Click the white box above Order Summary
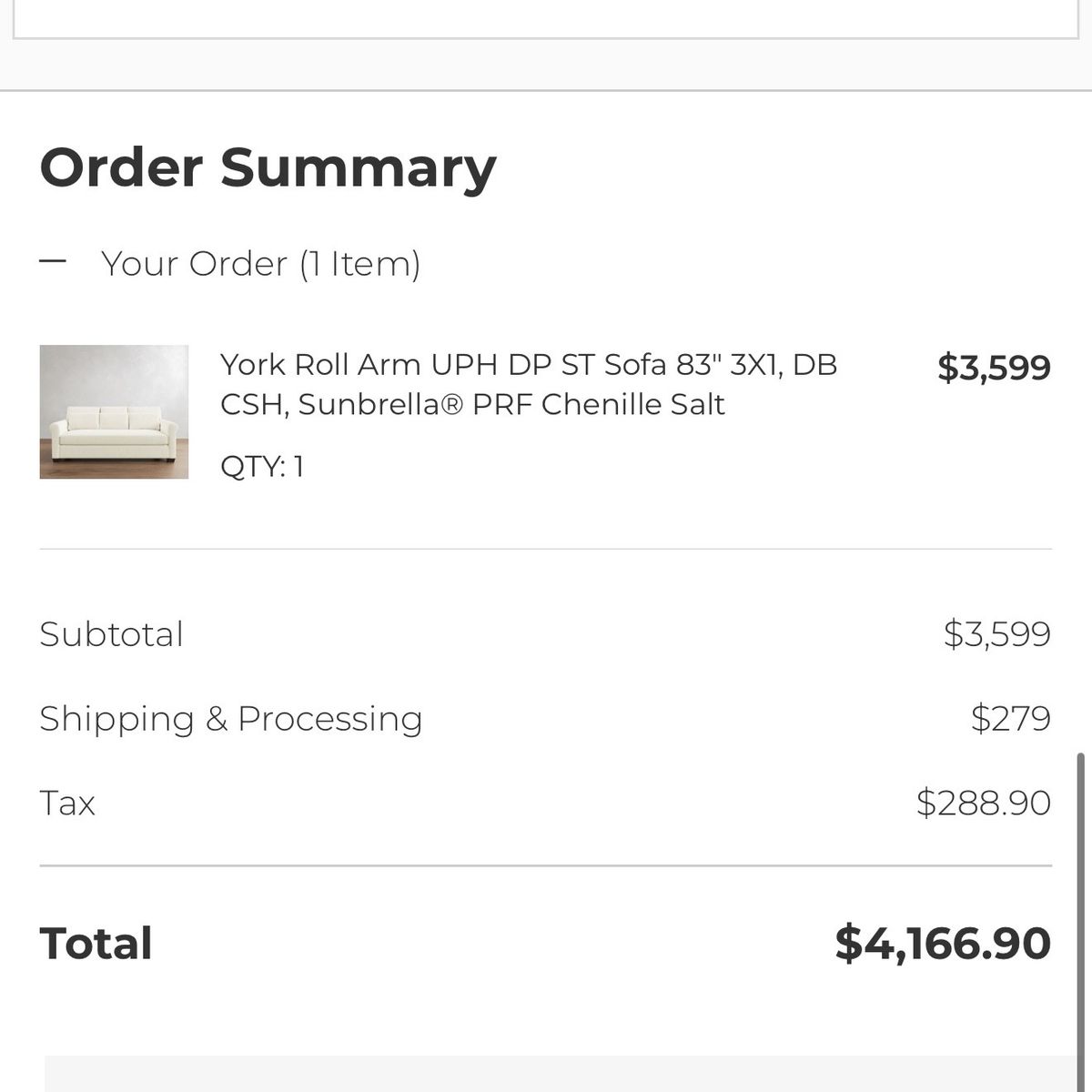1092x1092 pixels. [x=546, y=18]
